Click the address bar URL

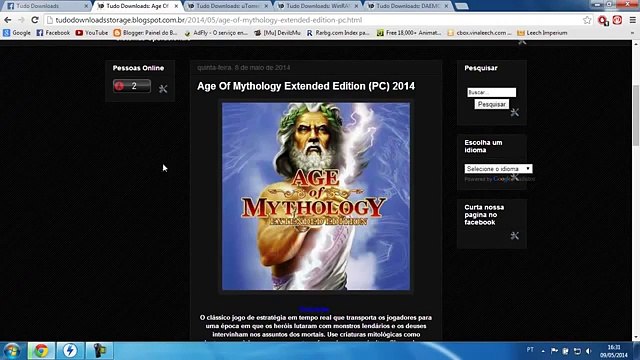click(x=209, y=20)
